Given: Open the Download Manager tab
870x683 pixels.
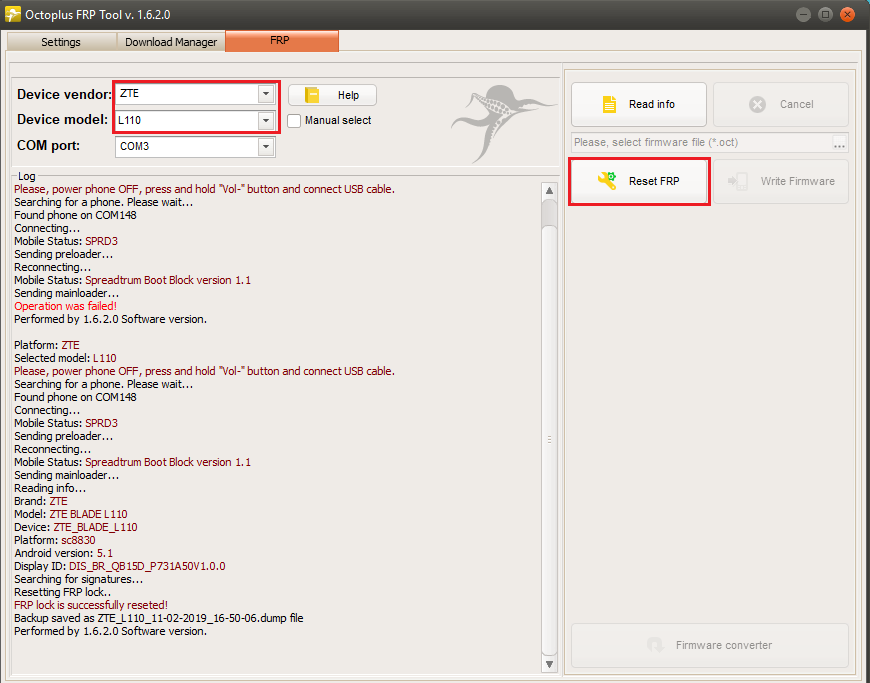Looking at the screenshot, I should pyautogui.click(x=171, y=42).
